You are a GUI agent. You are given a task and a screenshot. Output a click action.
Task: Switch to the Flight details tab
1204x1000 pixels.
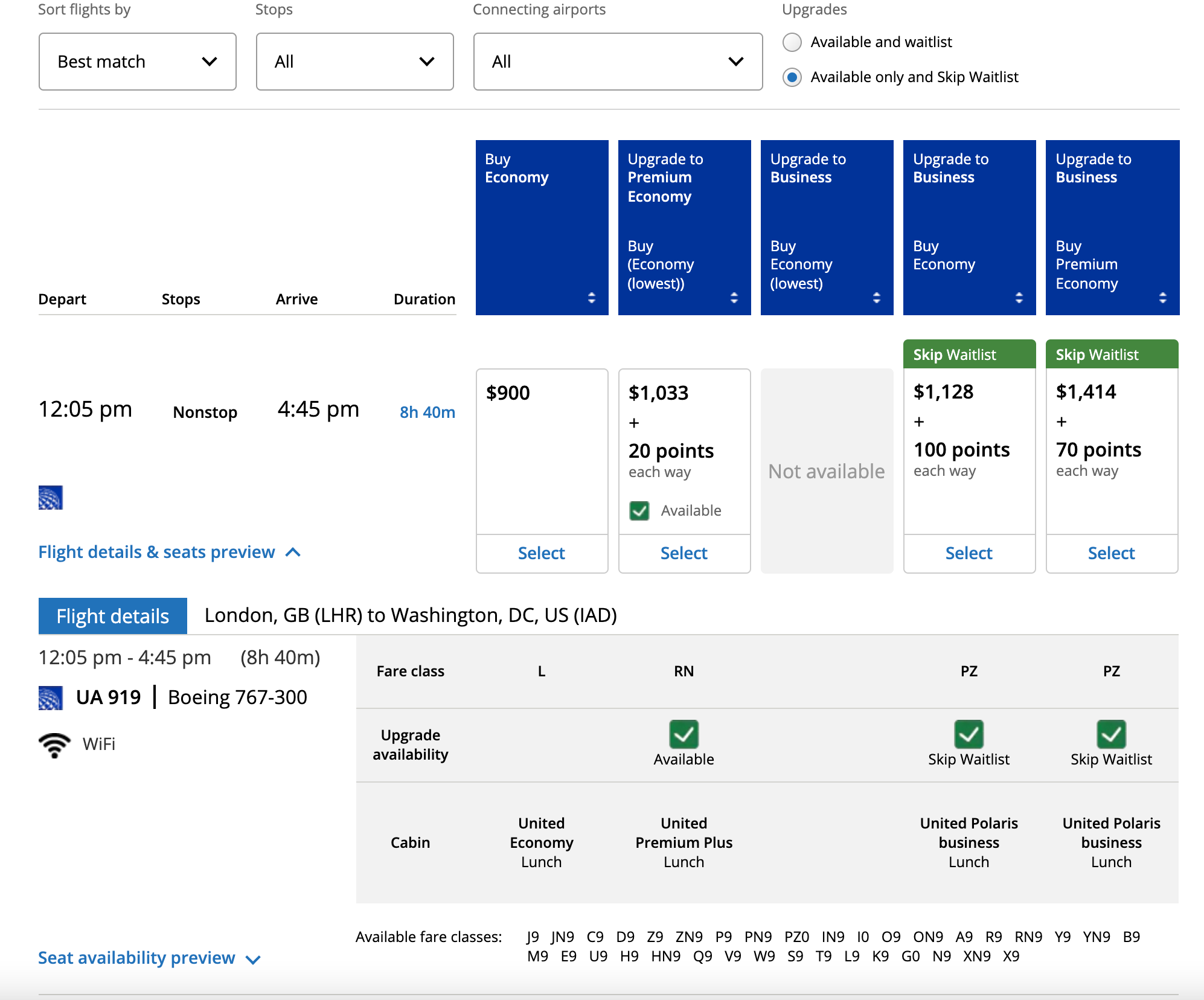coord(112,615)
